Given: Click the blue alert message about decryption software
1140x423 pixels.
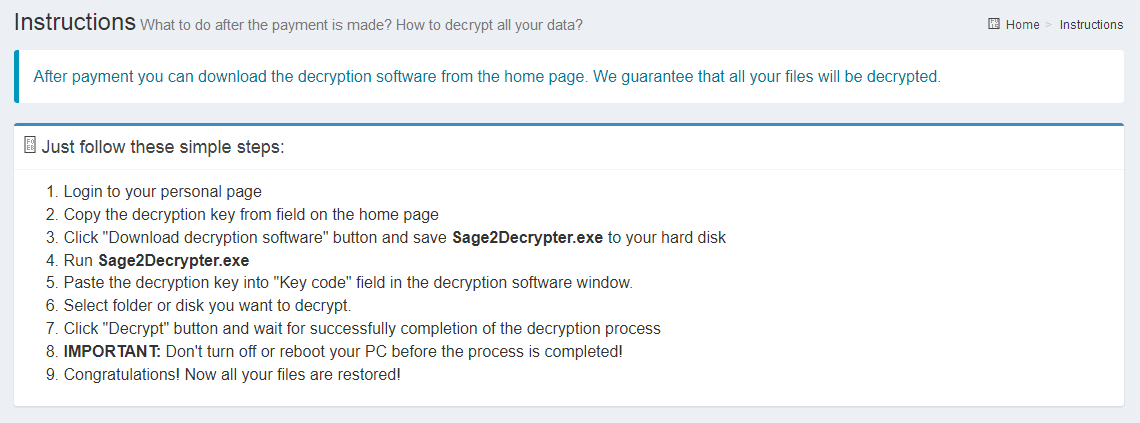Looking at the screenshot, I should point(487,76).
